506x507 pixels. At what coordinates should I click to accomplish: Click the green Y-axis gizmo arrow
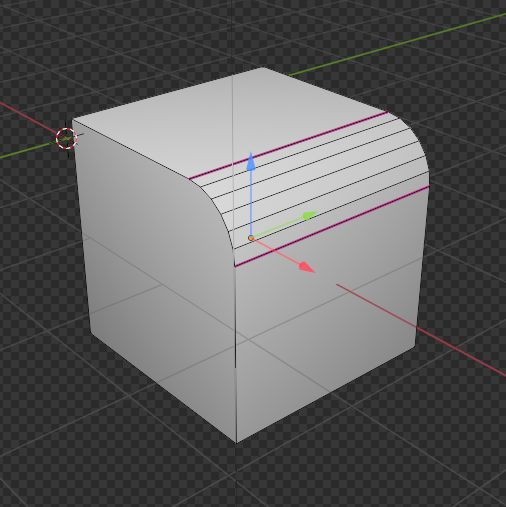point(310,215)
